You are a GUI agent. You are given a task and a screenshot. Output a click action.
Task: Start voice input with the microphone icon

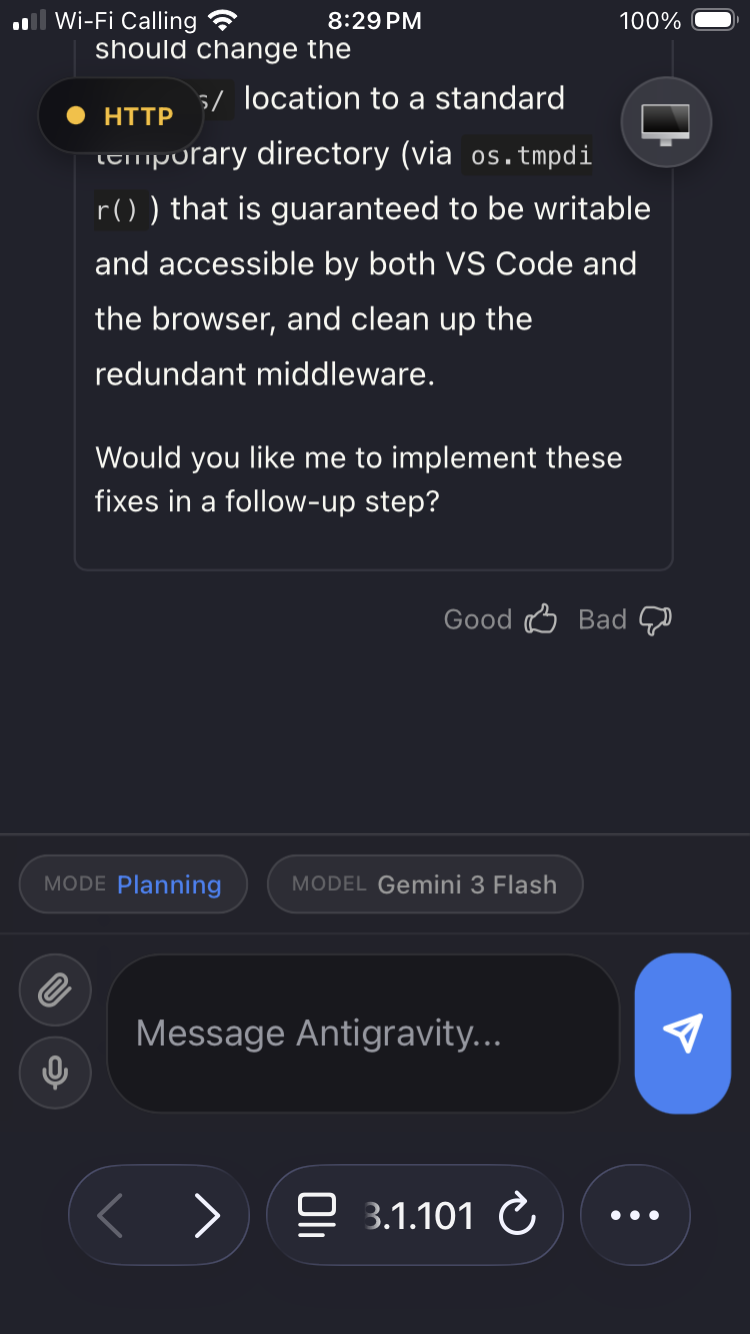coord(55,1072)
